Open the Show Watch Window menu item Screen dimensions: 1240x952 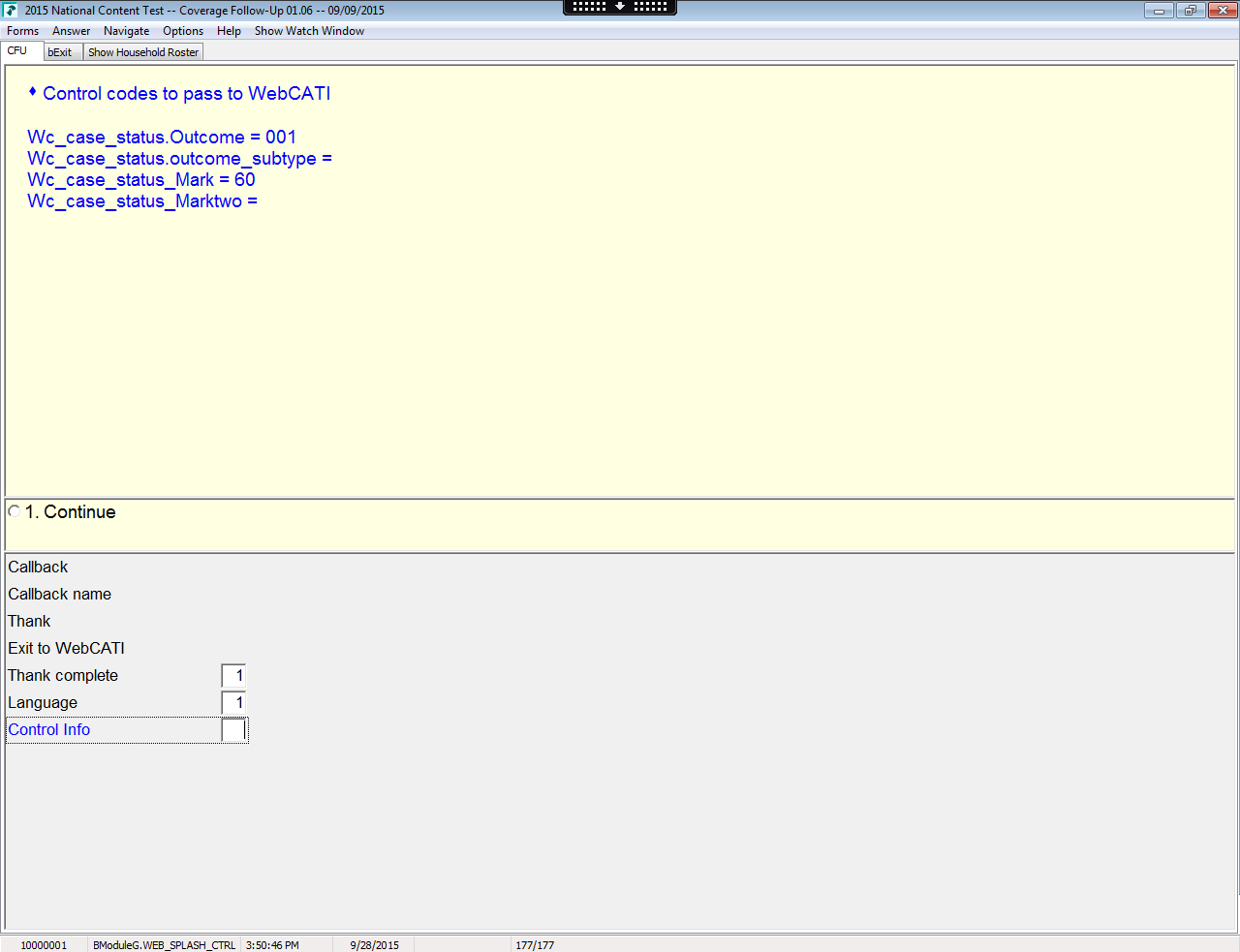pyautogui.click(x=309, y=31)
